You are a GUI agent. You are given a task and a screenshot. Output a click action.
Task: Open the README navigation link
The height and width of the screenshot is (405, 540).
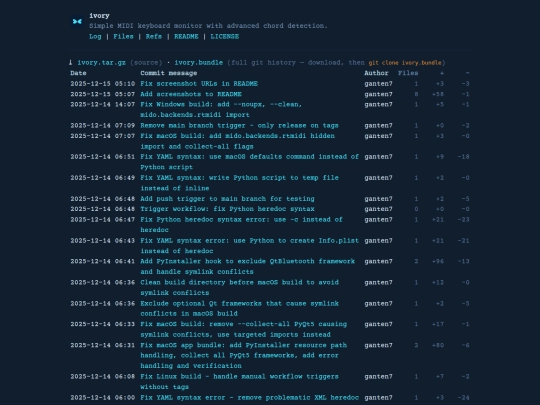click(x=186, y=37)
